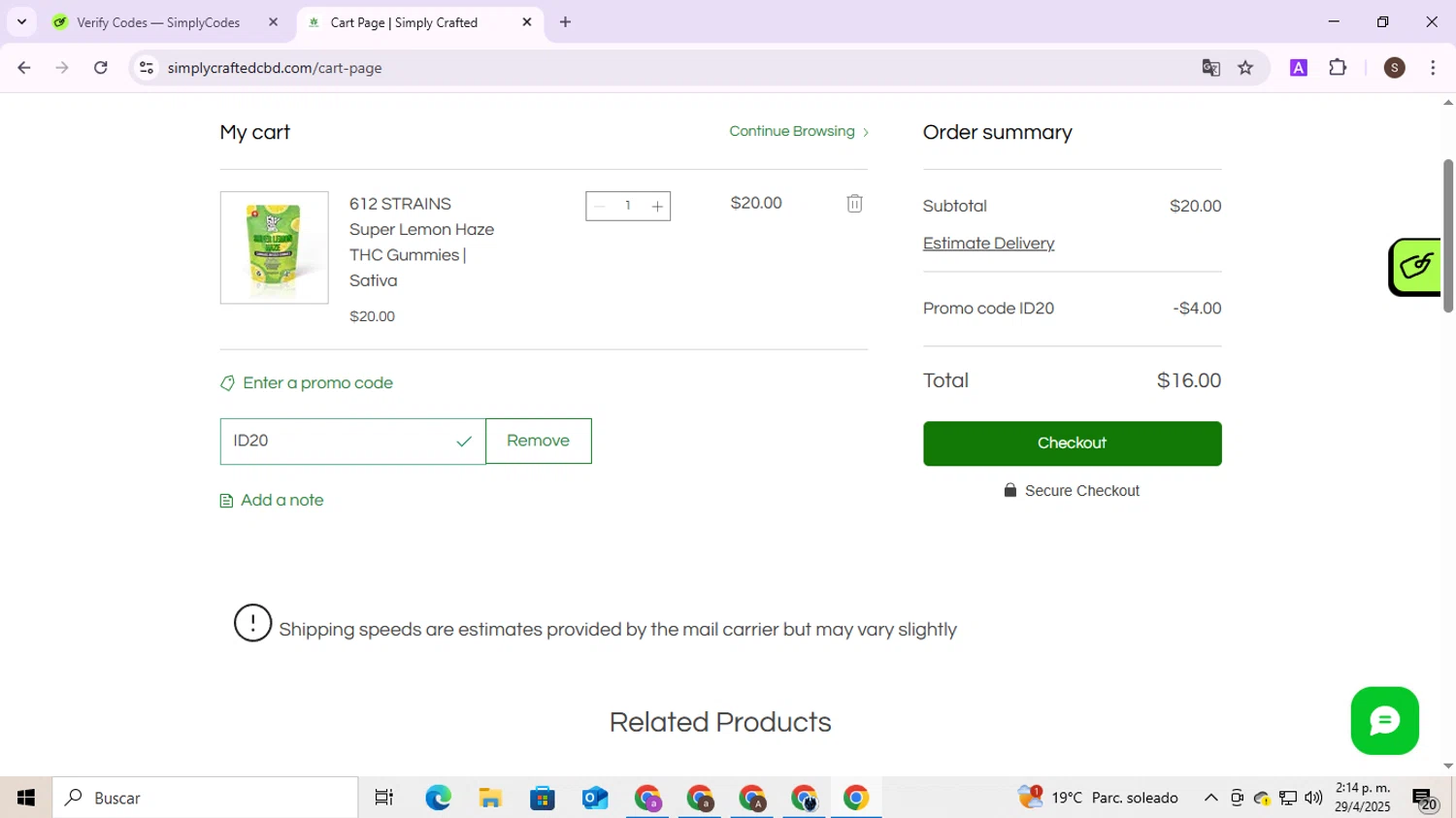Viewport: 1456px width, 818px height.
Task: Expand the tab search dropdown arrow
Action: [21, 21]
